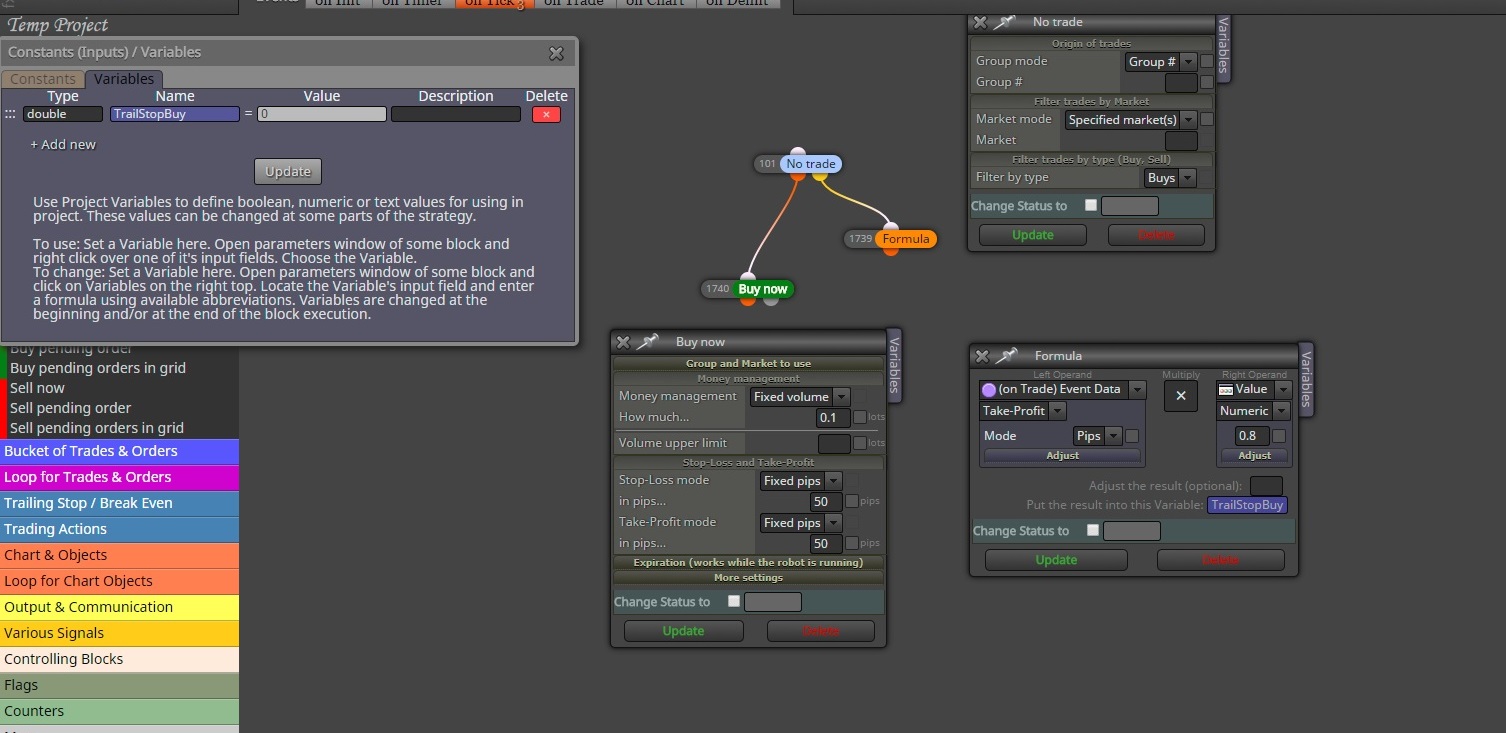Viewport: 1506px width, 733px height.
Task: Open the Money management Fixed volume dropdown
Action: 800,397
